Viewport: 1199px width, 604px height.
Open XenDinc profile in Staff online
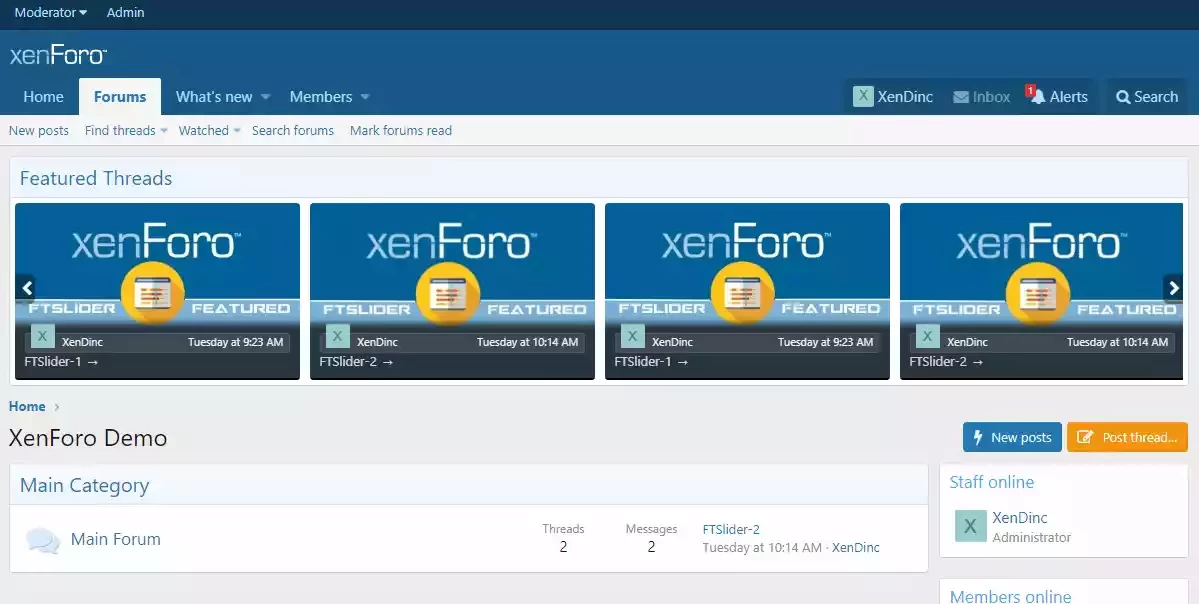1019,518
